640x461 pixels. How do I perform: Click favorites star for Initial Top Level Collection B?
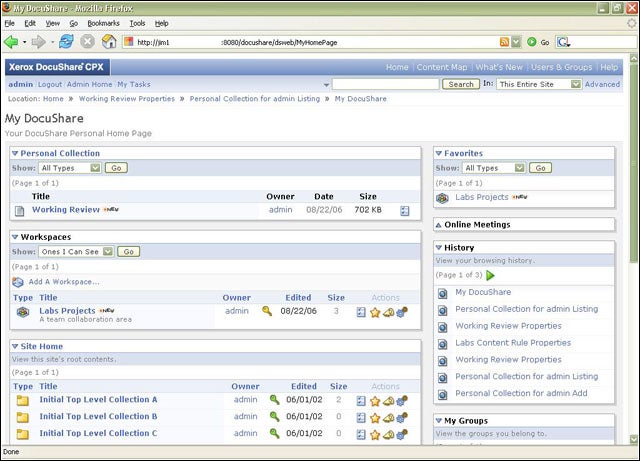(375, 418)
